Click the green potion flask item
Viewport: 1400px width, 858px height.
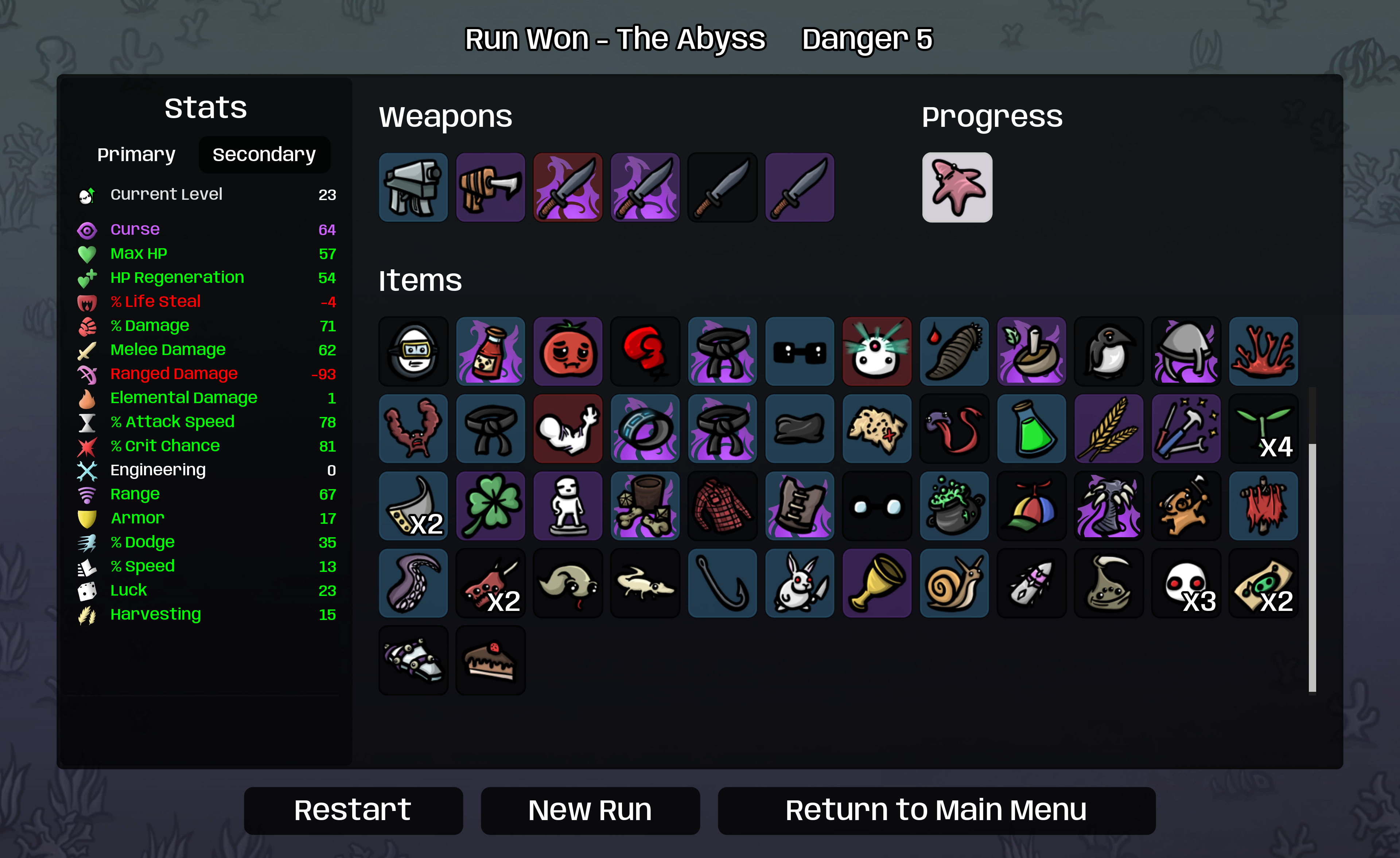pos(1031,428)
